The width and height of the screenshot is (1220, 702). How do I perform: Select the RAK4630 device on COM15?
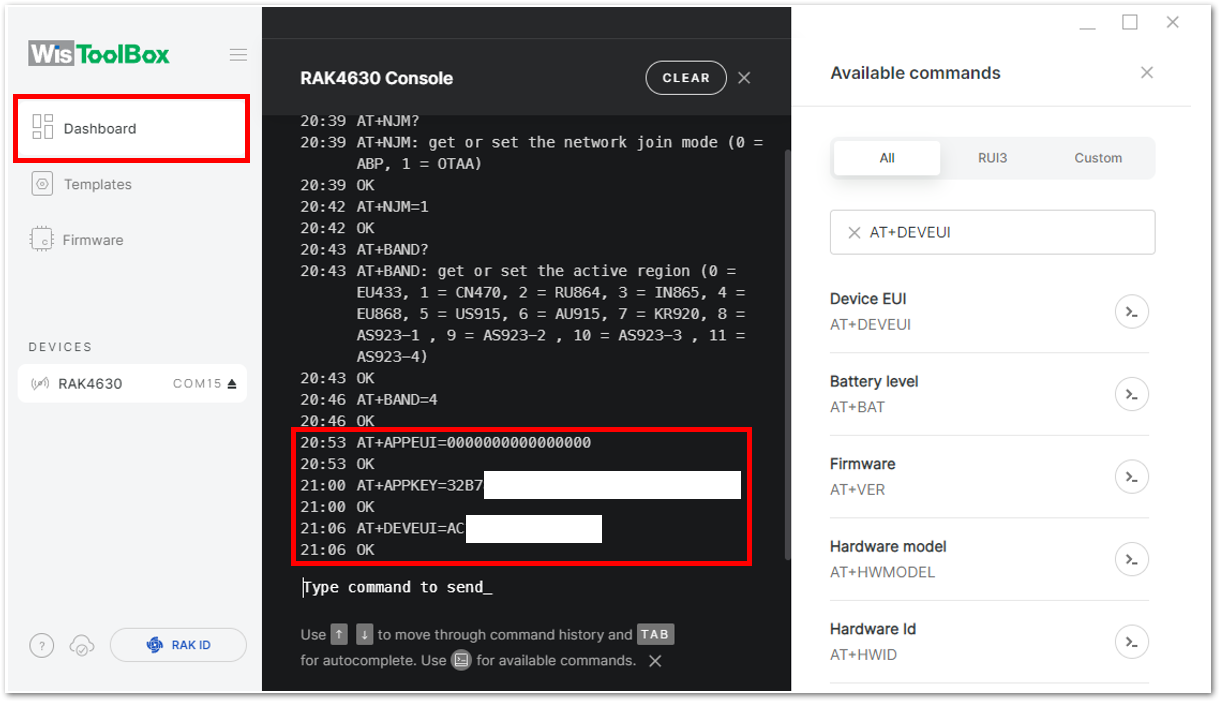pos(131,383)
